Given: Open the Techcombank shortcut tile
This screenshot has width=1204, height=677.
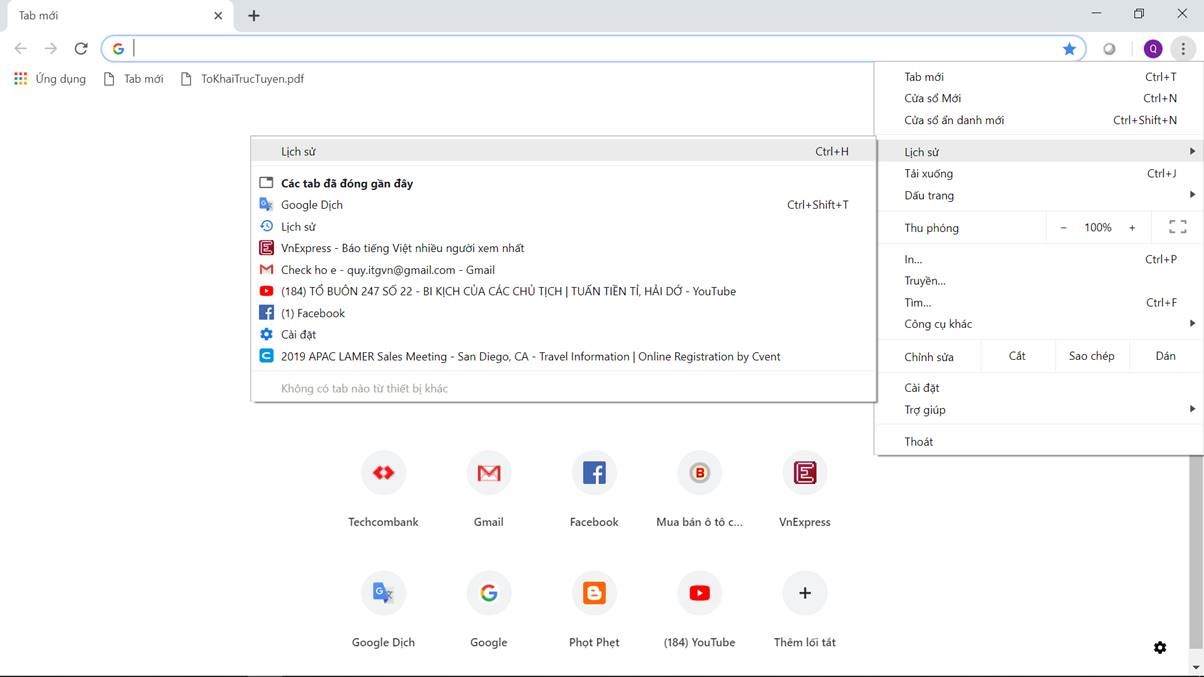Looking at the screenshot, I should pyautogui.click(x=383, y=473).
